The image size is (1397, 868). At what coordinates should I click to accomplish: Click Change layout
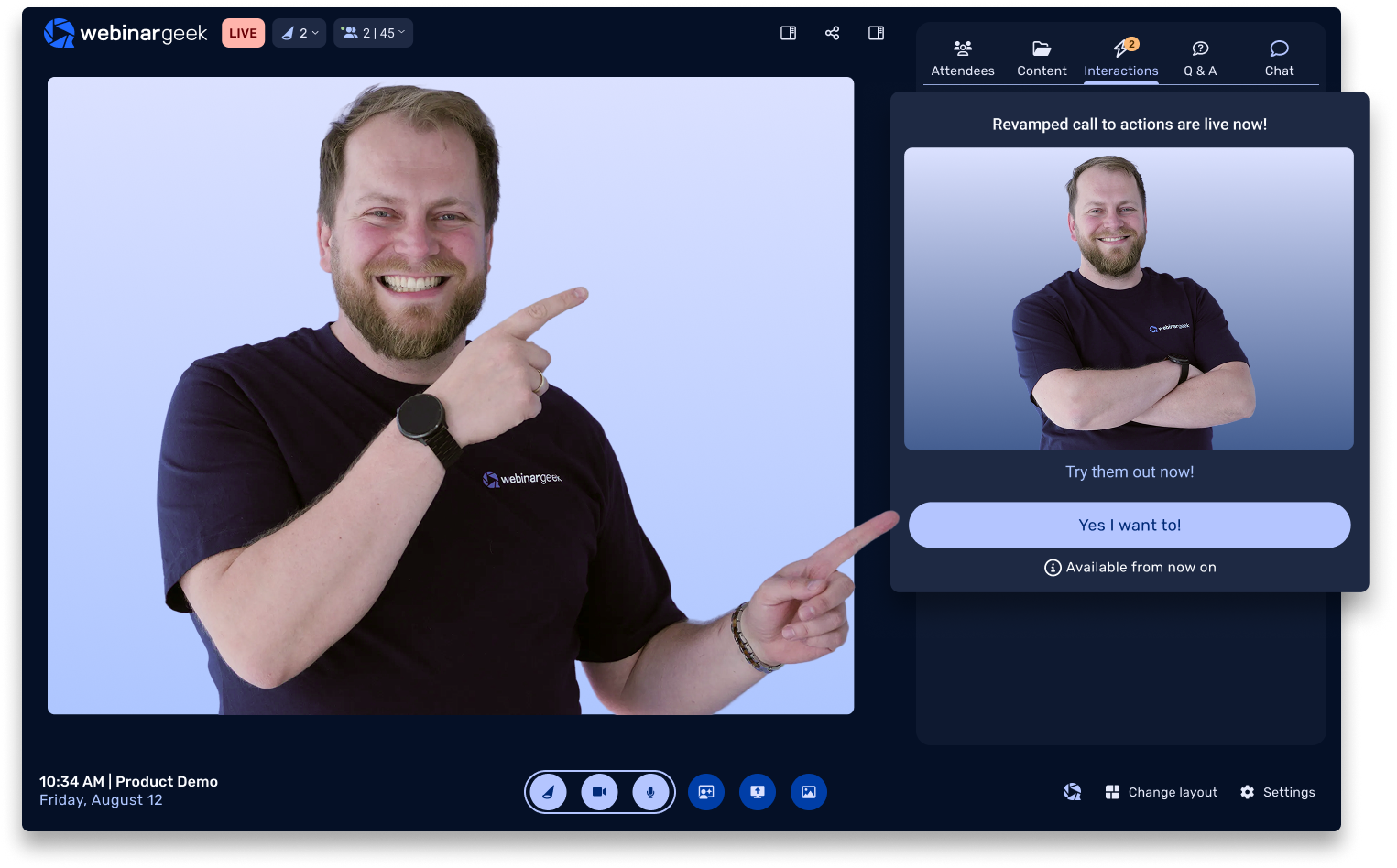pos(1161,792)
